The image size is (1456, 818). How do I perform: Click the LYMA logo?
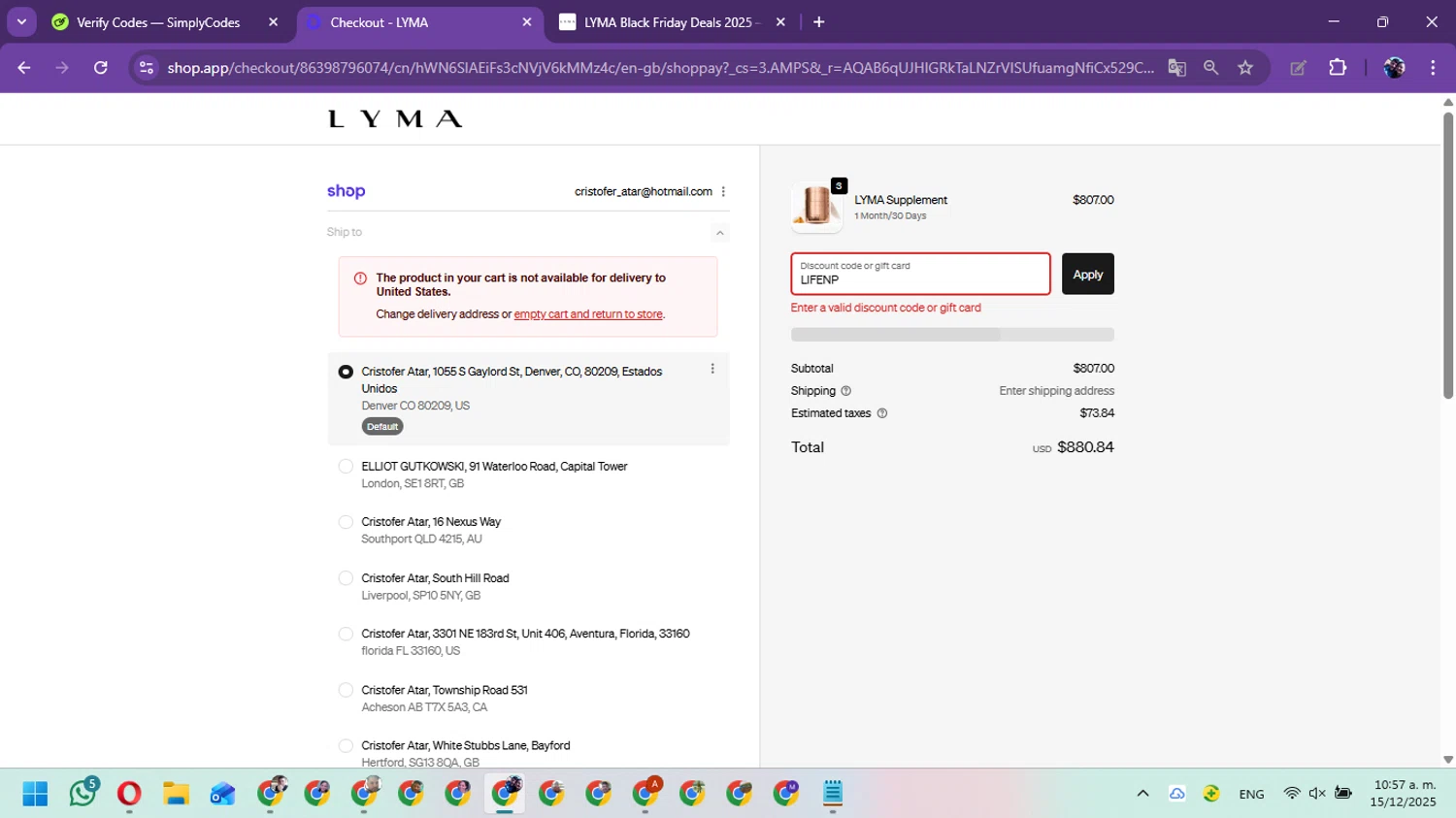point(395,119)
